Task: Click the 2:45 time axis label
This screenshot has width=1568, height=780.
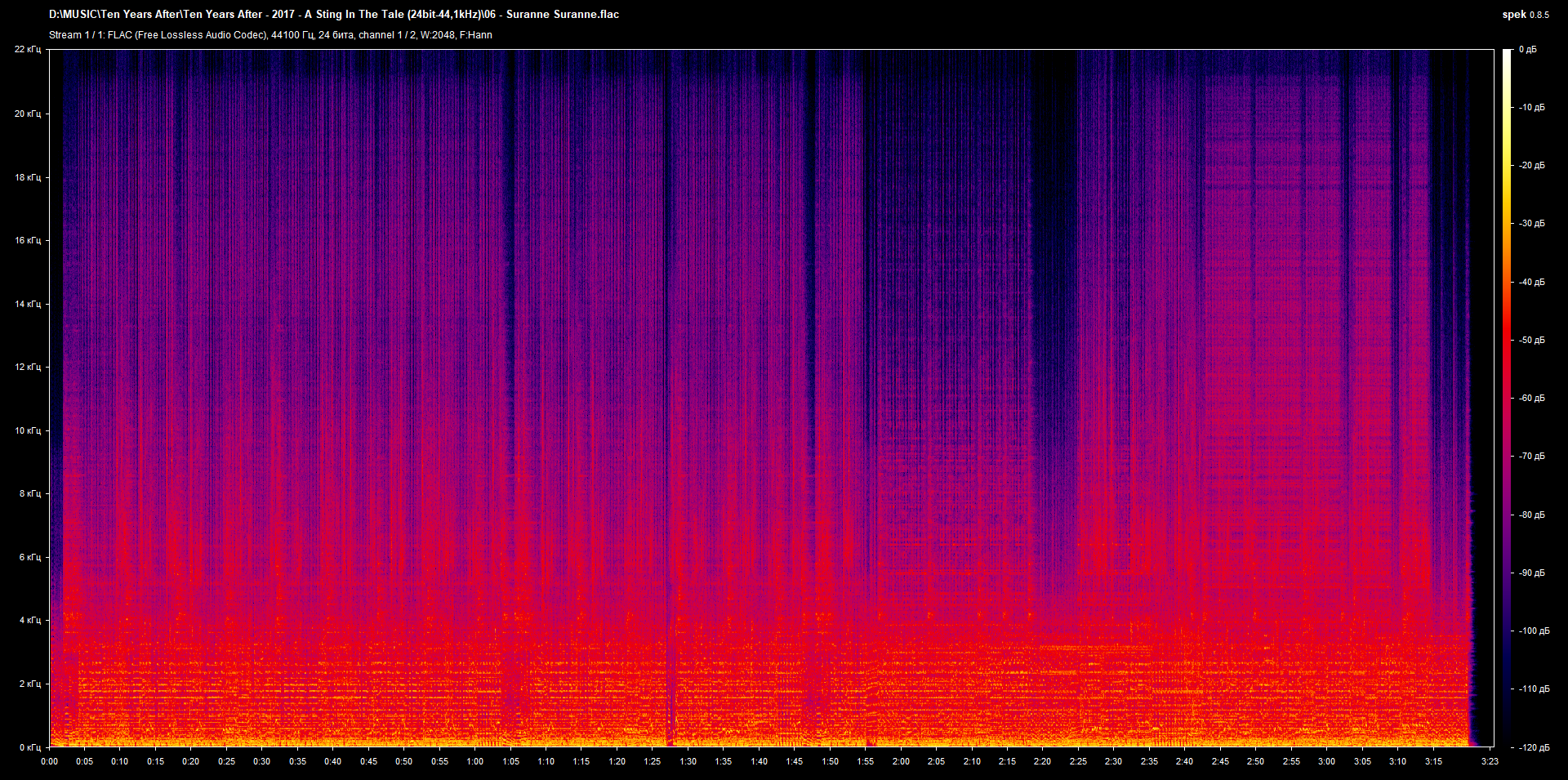Action: tap(1220, 761)
